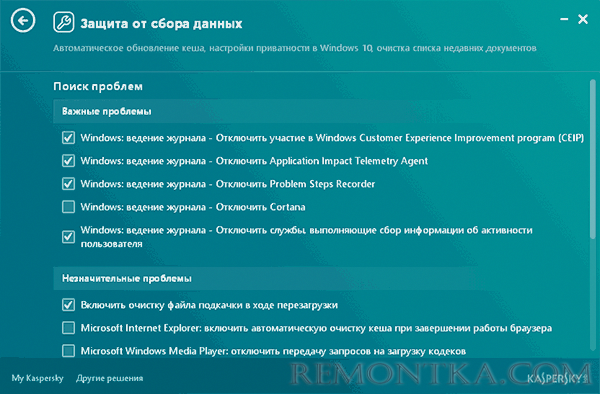Check the Internet Explorer automatic cache cleanup box
Viewport: 600px width, 394px height.
(68, 328)
